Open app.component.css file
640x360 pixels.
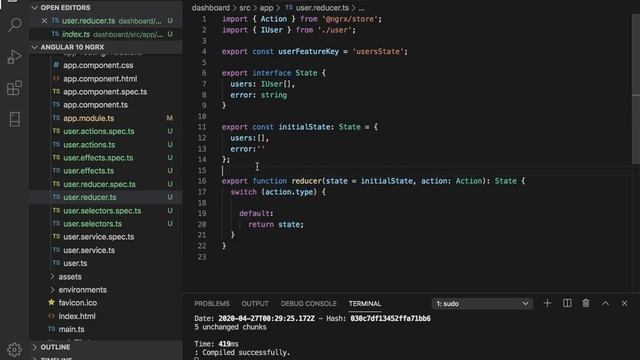98,65
